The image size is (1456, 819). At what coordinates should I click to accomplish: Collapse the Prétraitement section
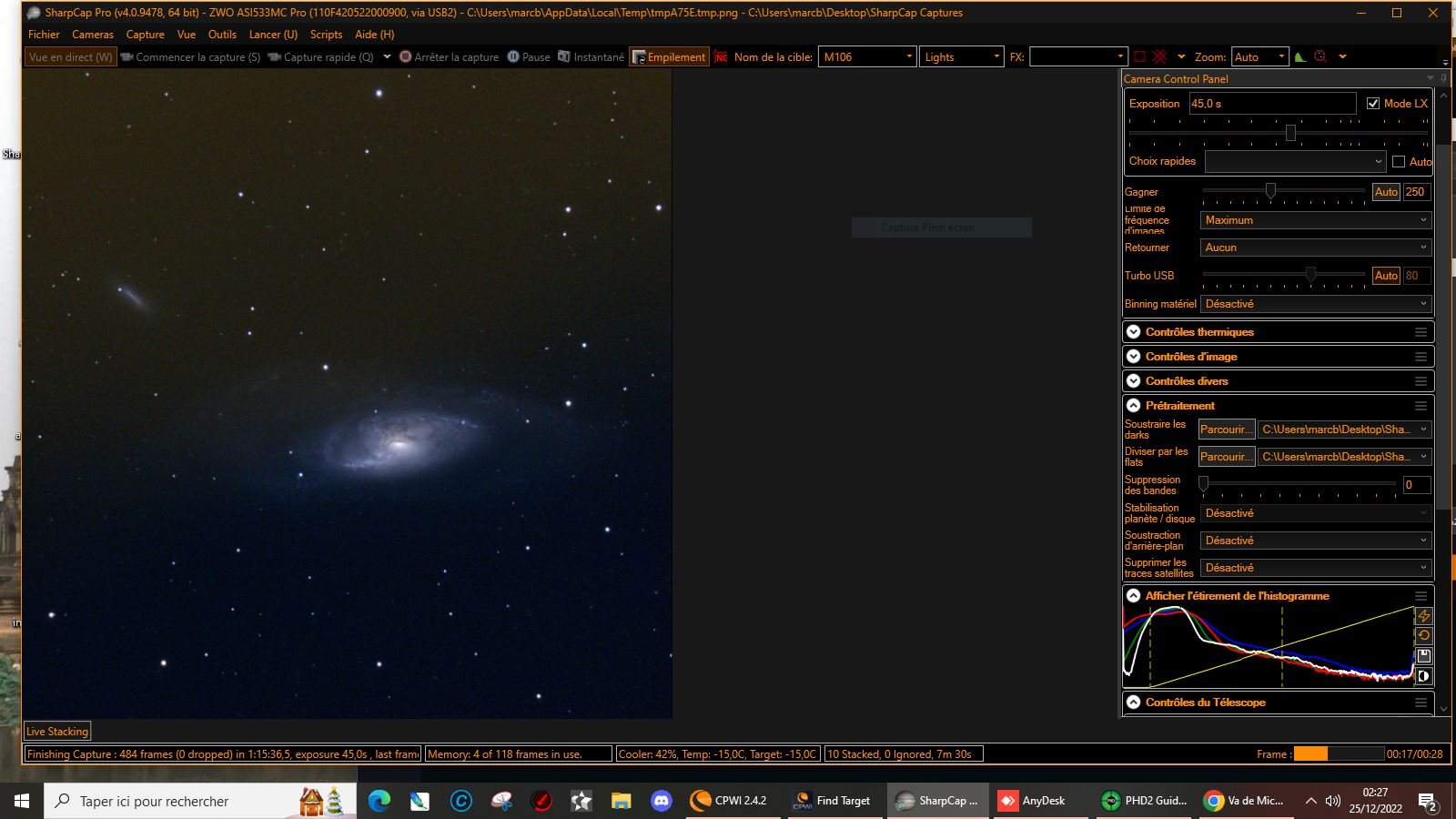pos(1134,406)
